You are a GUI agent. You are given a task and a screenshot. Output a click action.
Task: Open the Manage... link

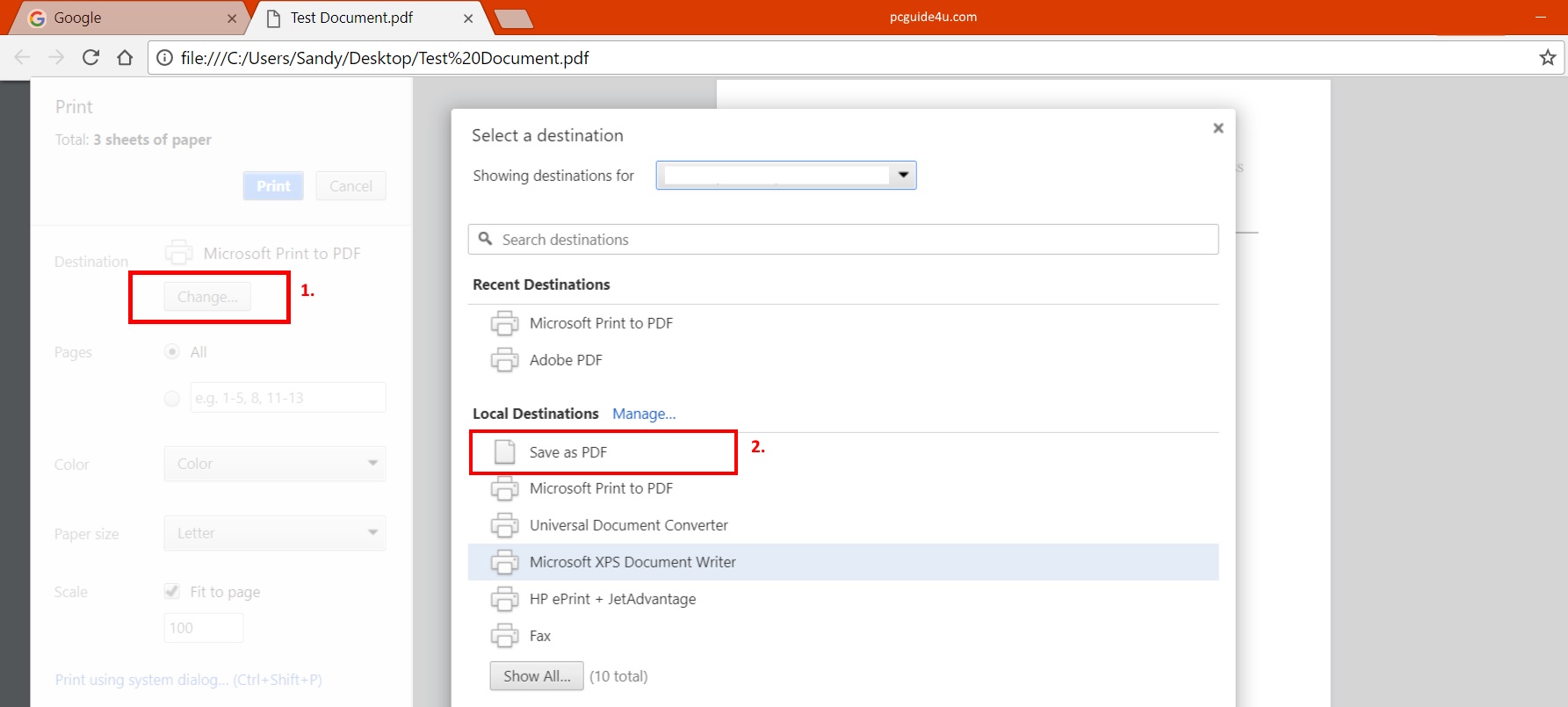tap(644, 414)
